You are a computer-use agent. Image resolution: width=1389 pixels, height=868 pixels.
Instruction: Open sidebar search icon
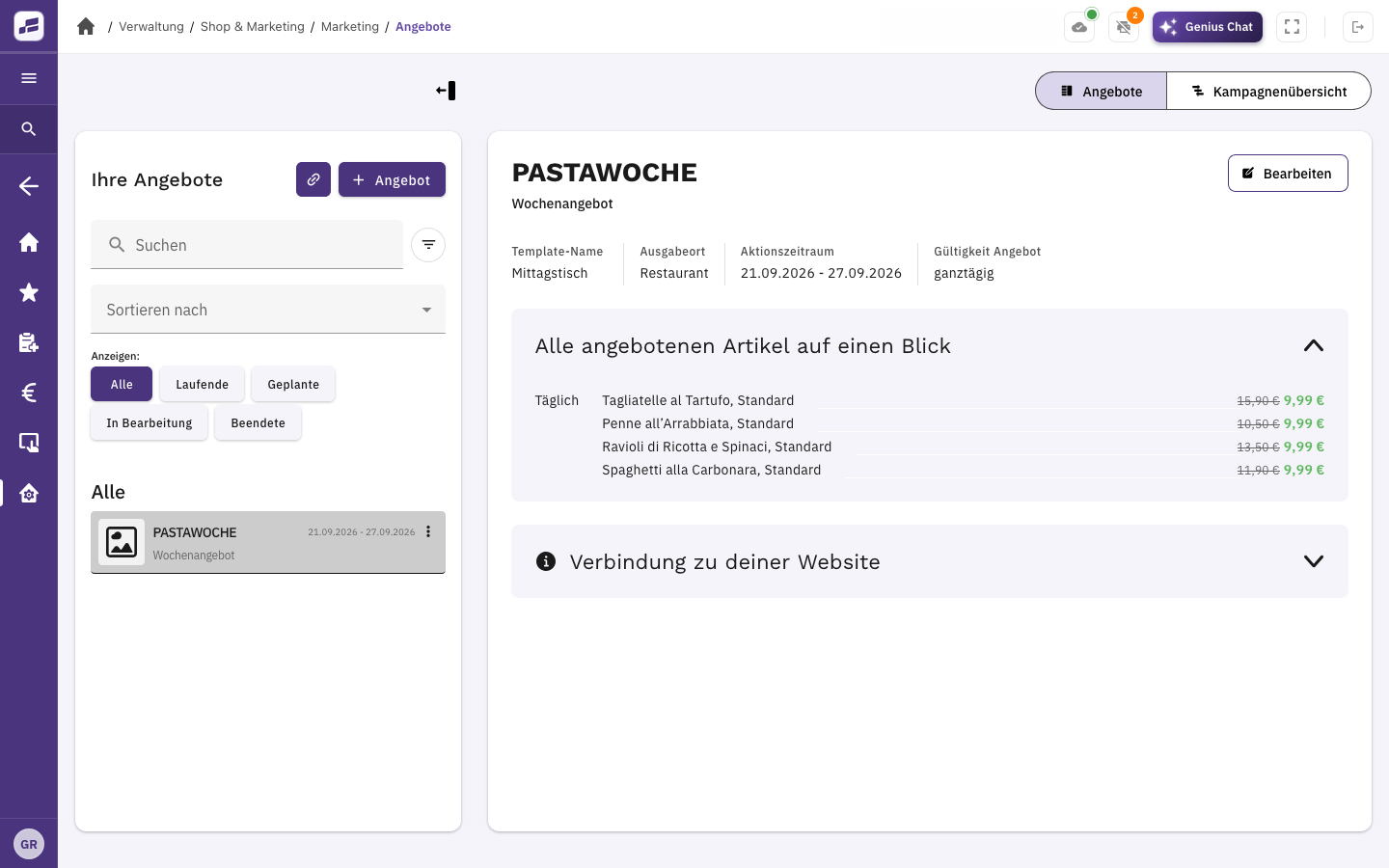(x=29, y=129)
